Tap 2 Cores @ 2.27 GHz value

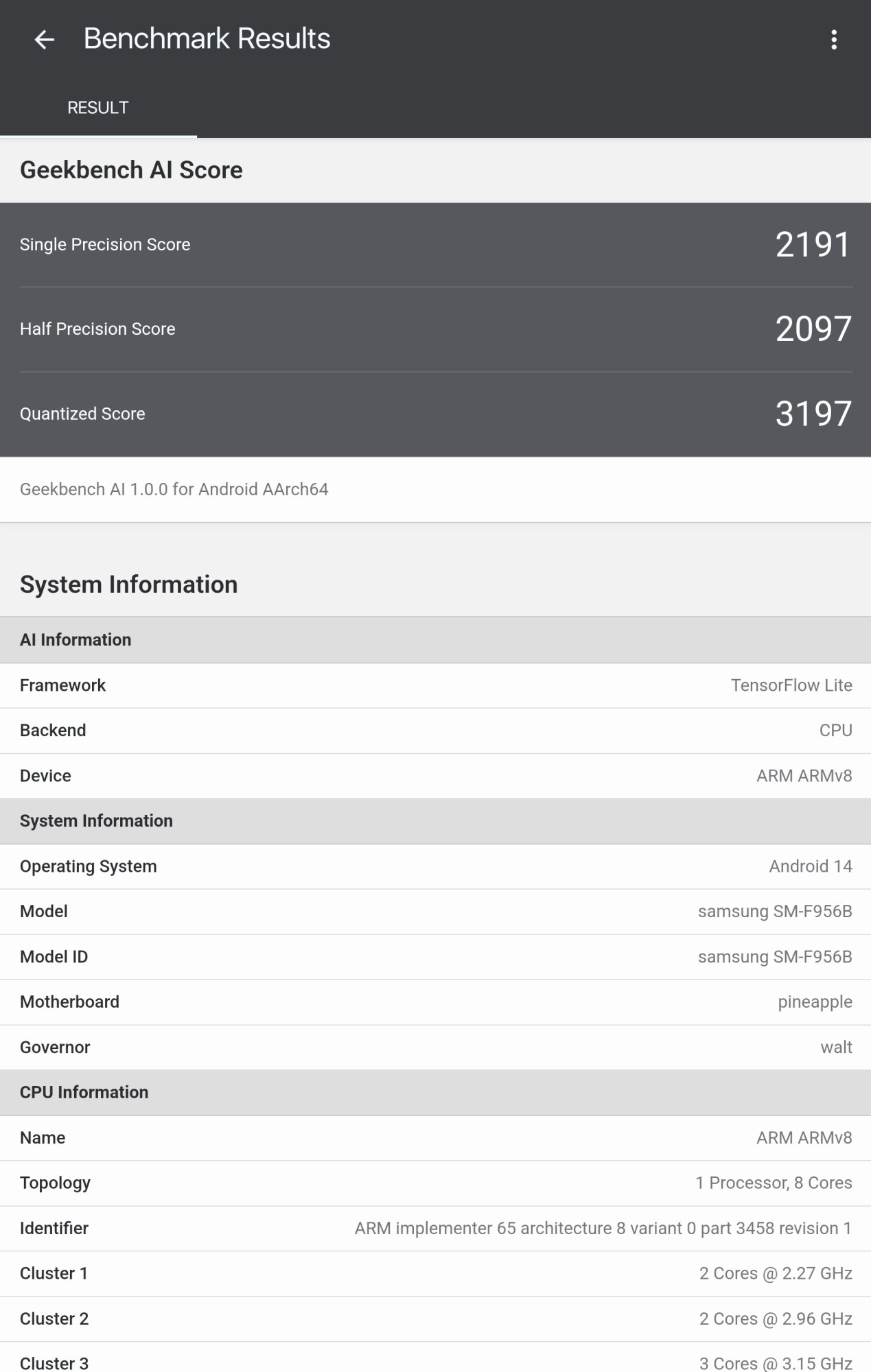(776, 1274)
